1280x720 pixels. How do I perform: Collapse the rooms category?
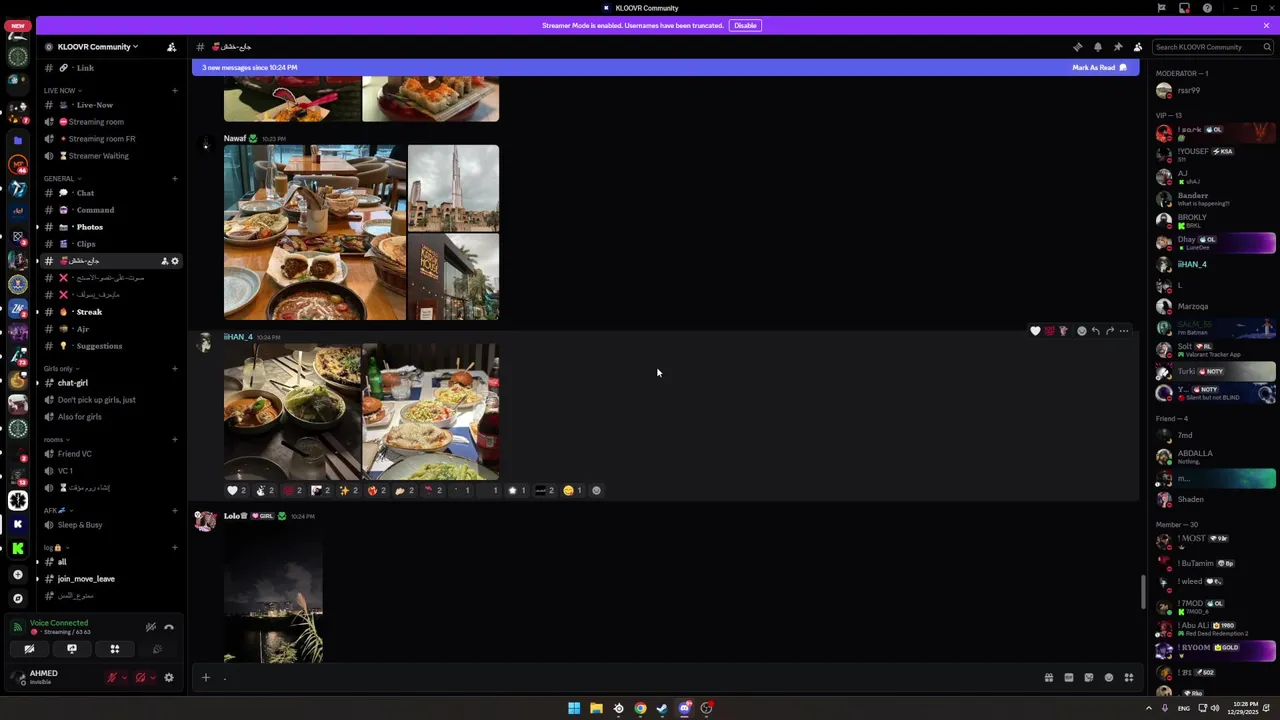tap(56, 439)
